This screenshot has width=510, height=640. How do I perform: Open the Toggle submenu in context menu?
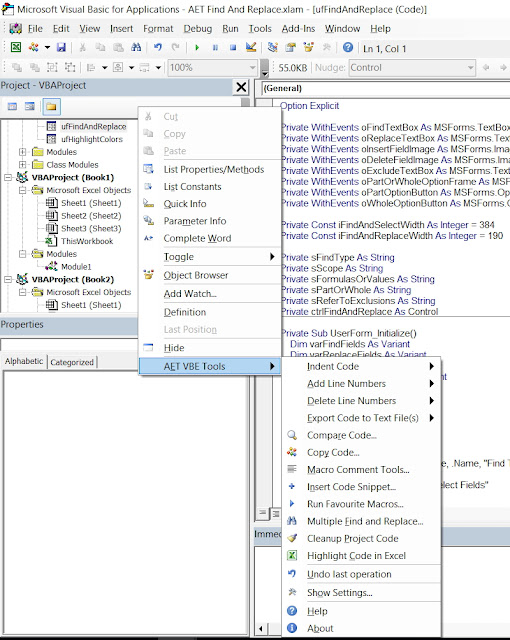coord(210,257)
